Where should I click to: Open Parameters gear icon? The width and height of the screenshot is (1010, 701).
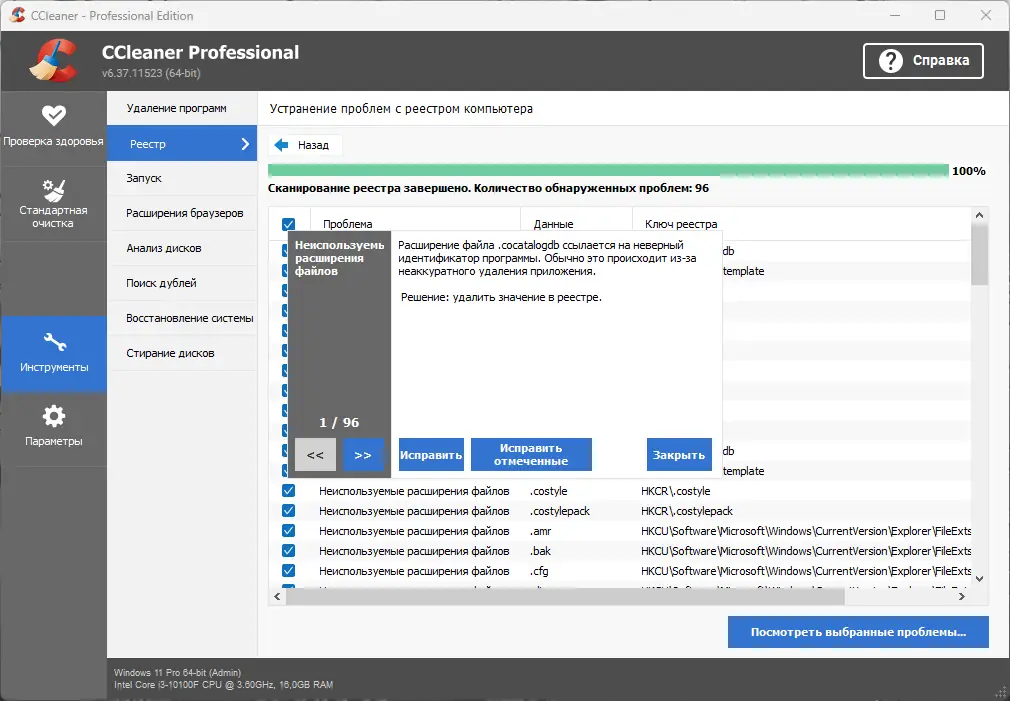[x=53, y=416]
